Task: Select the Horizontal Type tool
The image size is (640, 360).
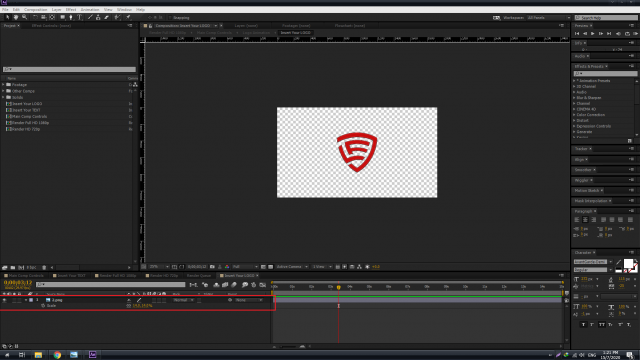Action: point(80,17)
